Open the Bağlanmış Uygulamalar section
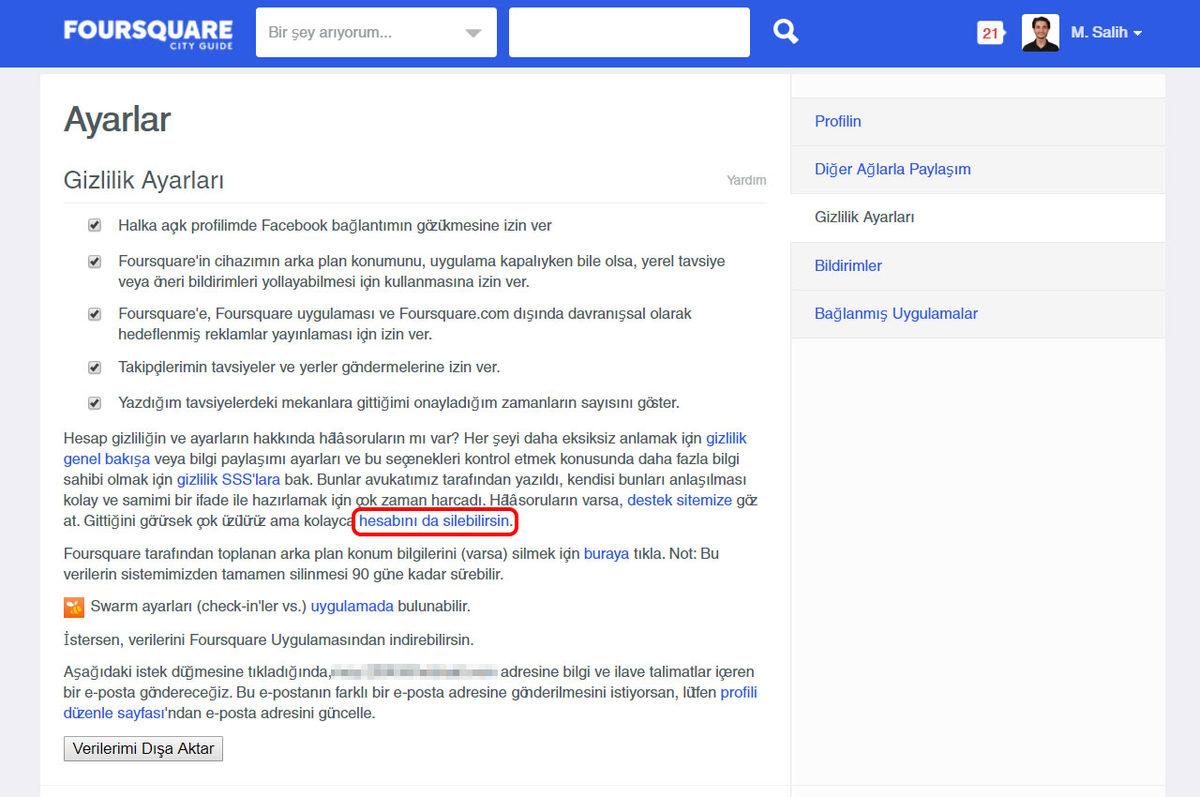 pyautogui.click(x=896, y=314)
